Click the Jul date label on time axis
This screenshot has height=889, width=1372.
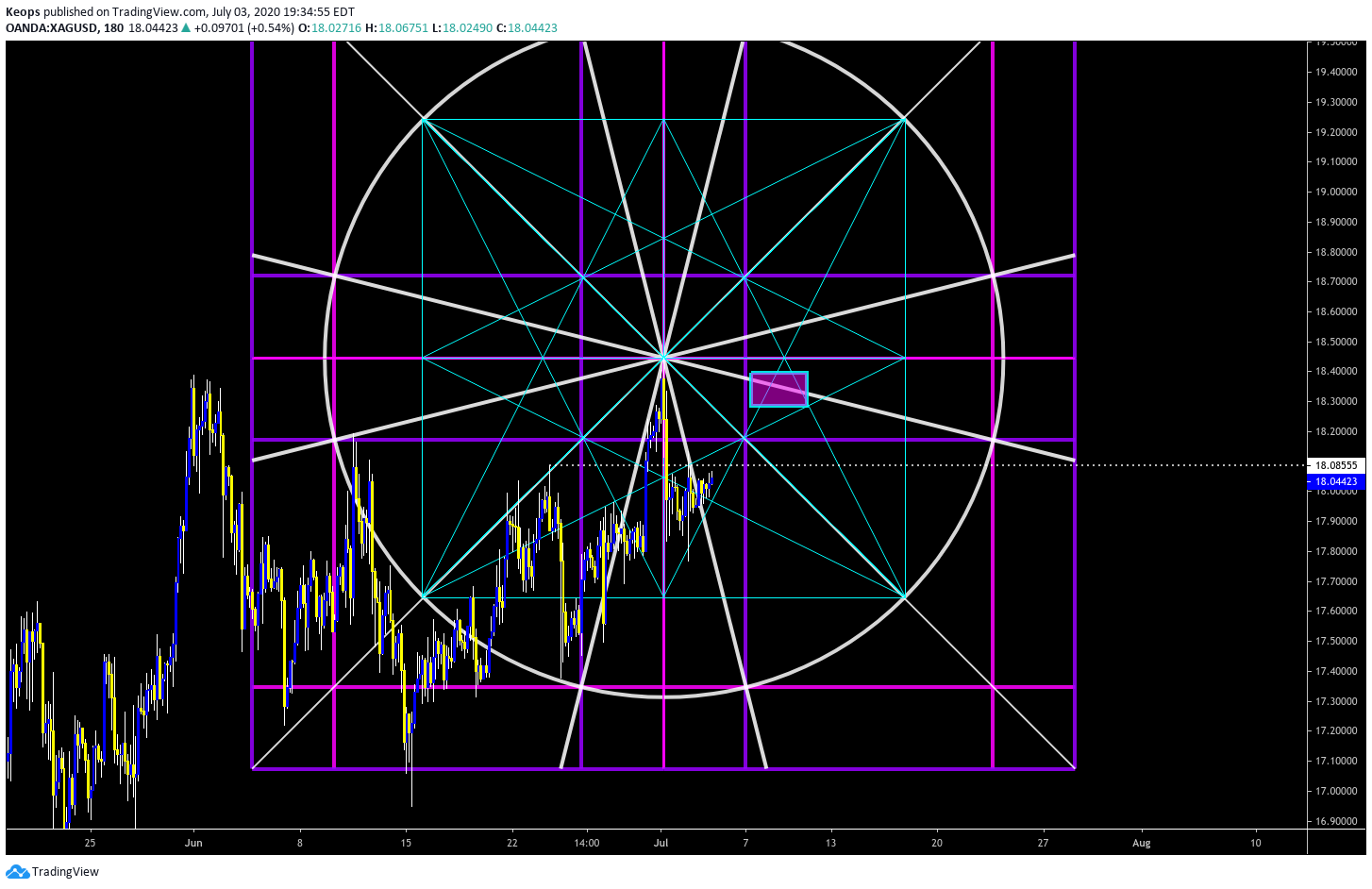click(x=661, y=843)
